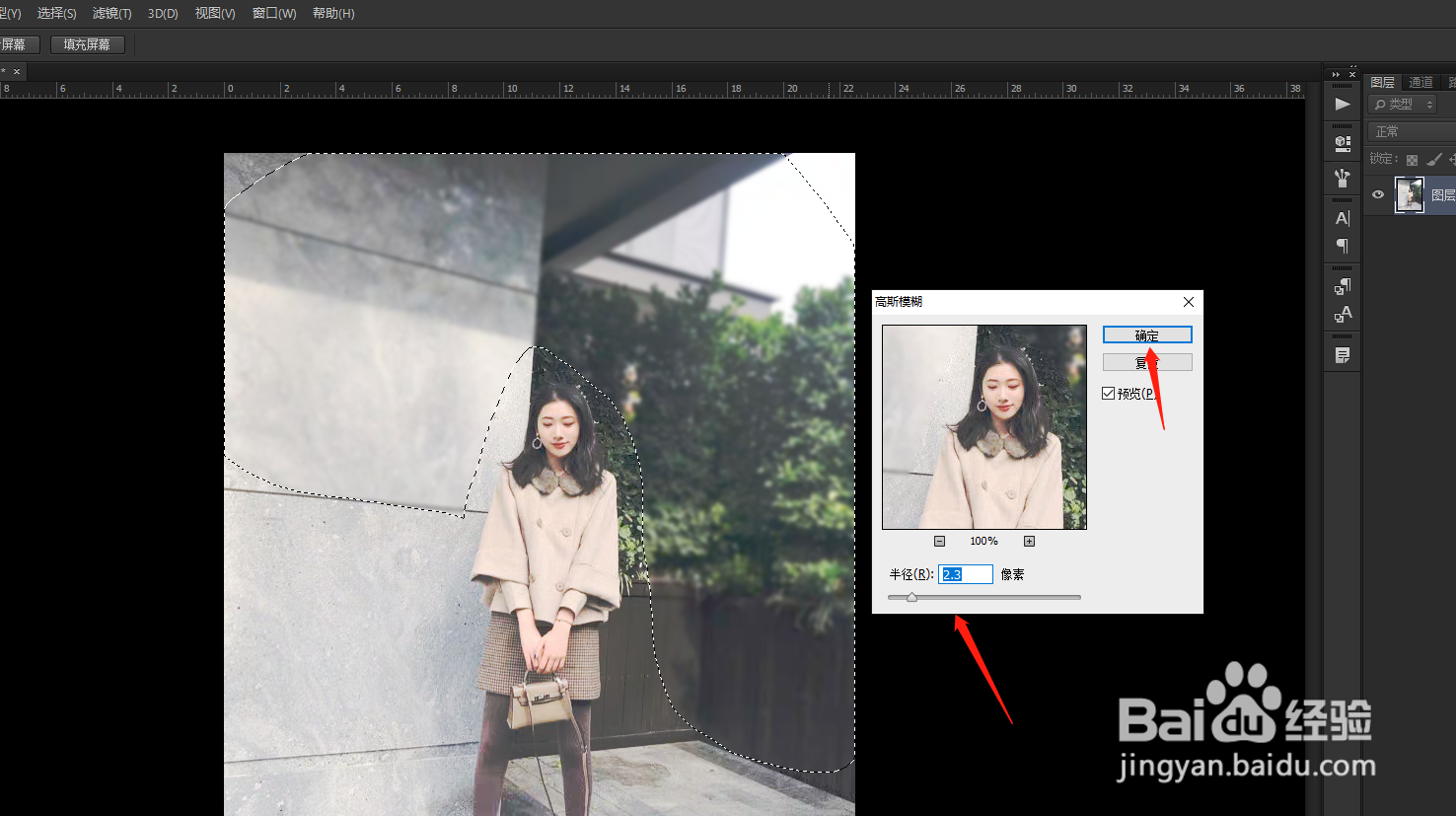Close the collapsed icon panel dock

point(1352,74)
